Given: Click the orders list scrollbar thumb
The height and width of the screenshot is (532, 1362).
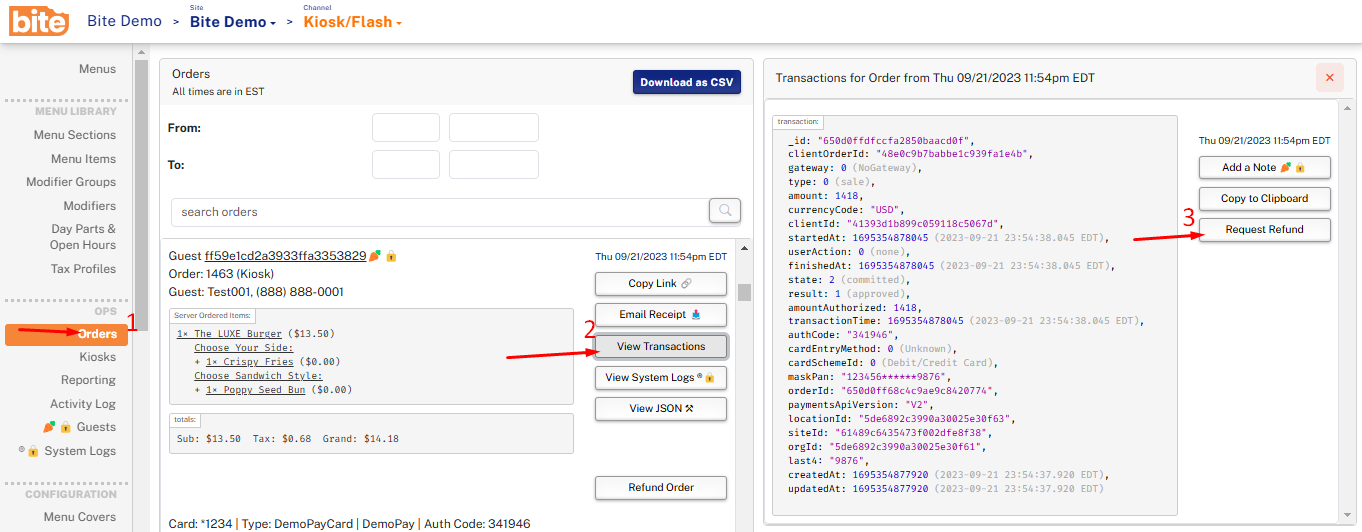Looking at the screenshot, I should 743,292.
